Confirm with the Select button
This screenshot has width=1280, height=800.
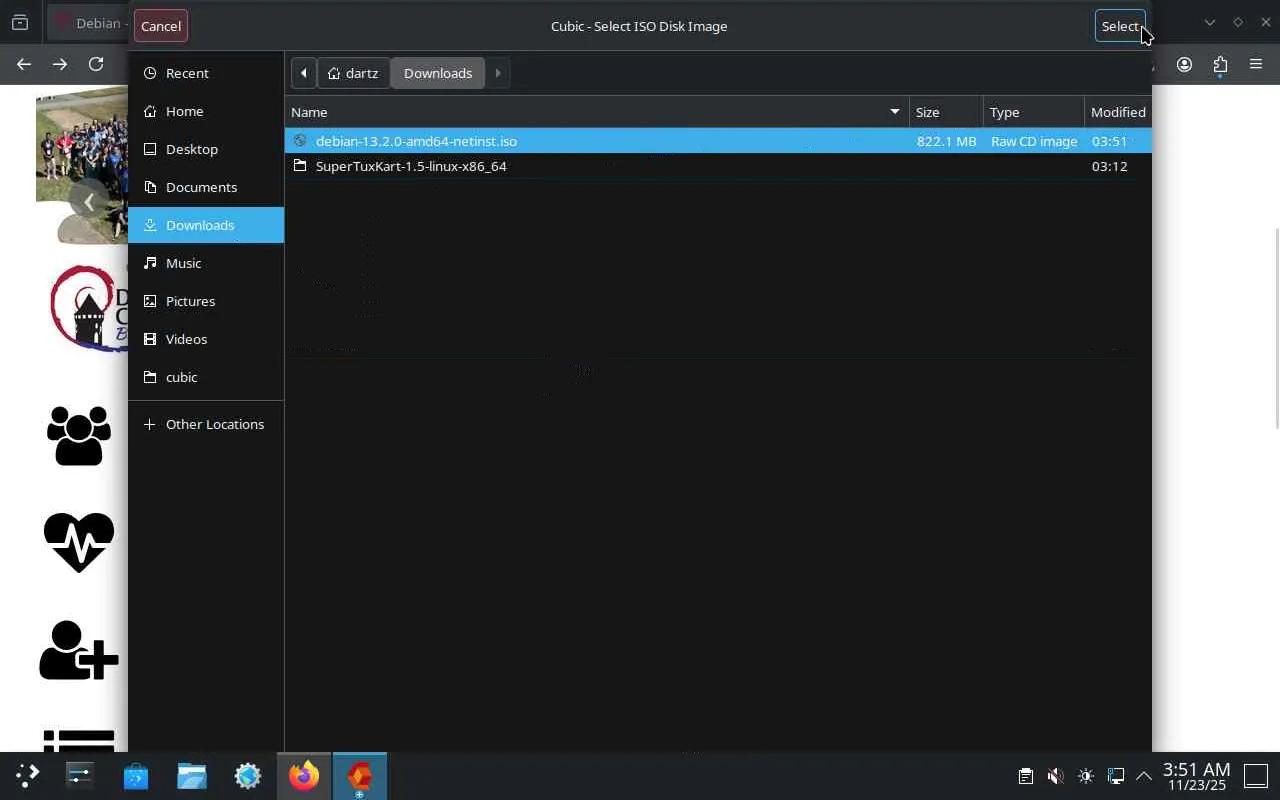pyautogui.click(x=1120, y=26)
